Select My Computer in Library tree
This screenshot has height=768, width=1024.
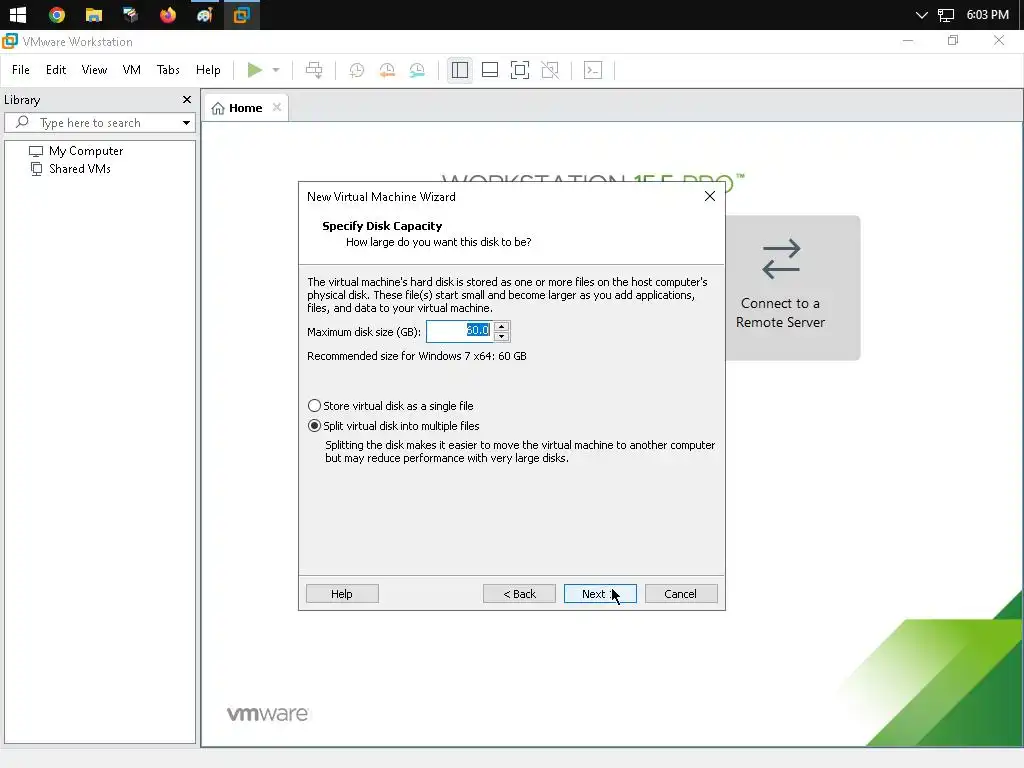(86, 151)
